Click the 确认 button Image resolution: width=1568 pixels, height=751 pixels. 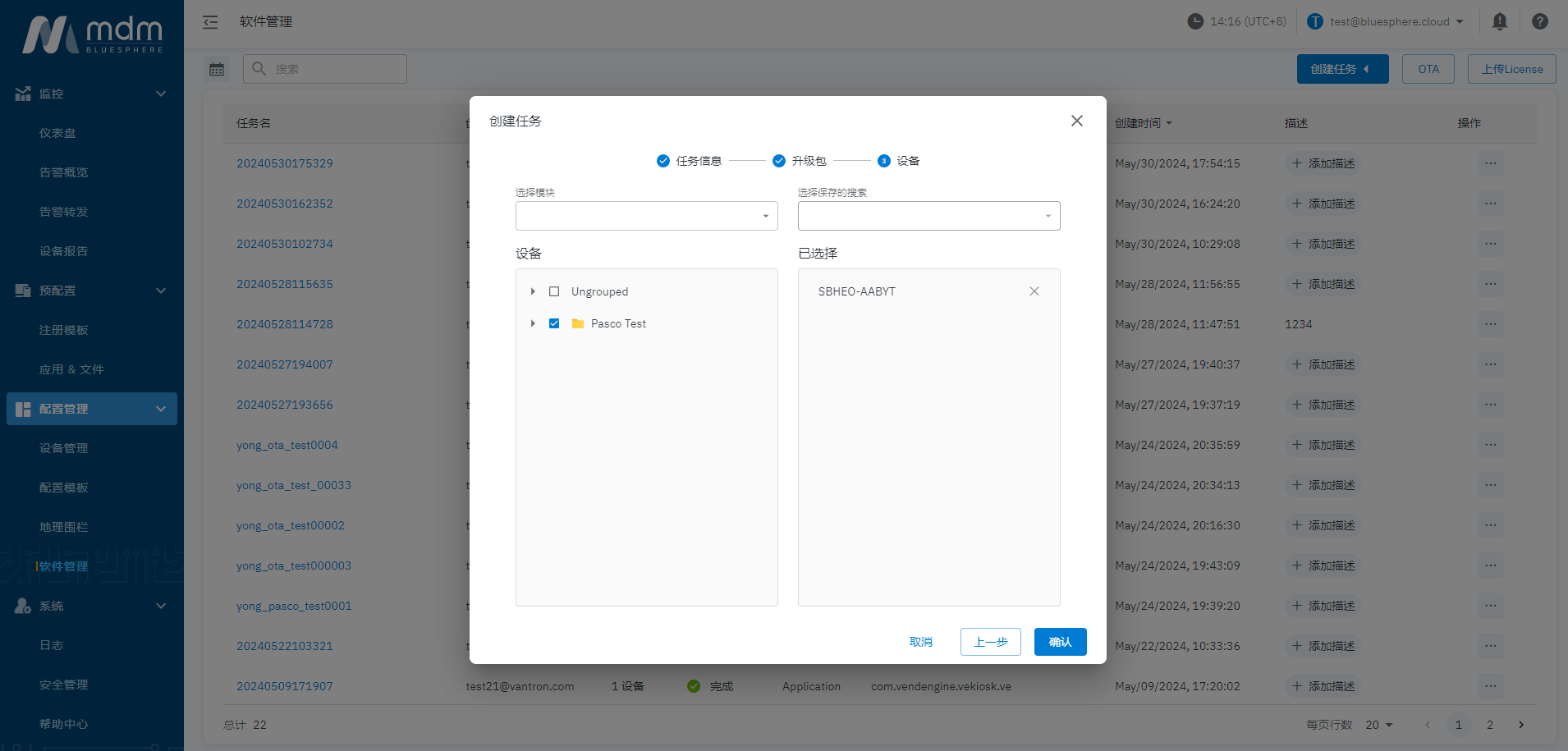(x=1060, y=642)
